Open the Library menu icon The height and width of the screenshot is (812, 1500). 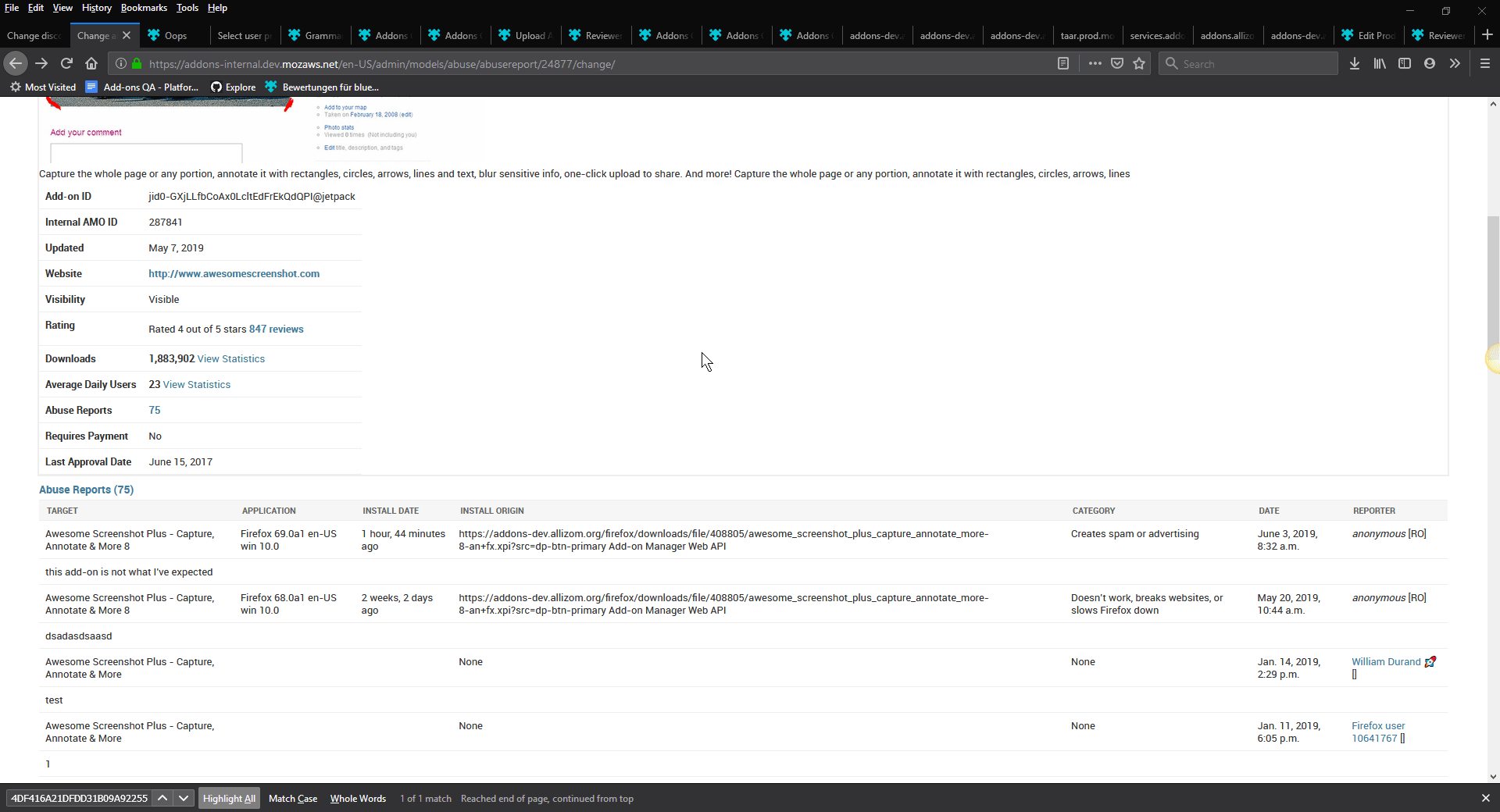1380,64
